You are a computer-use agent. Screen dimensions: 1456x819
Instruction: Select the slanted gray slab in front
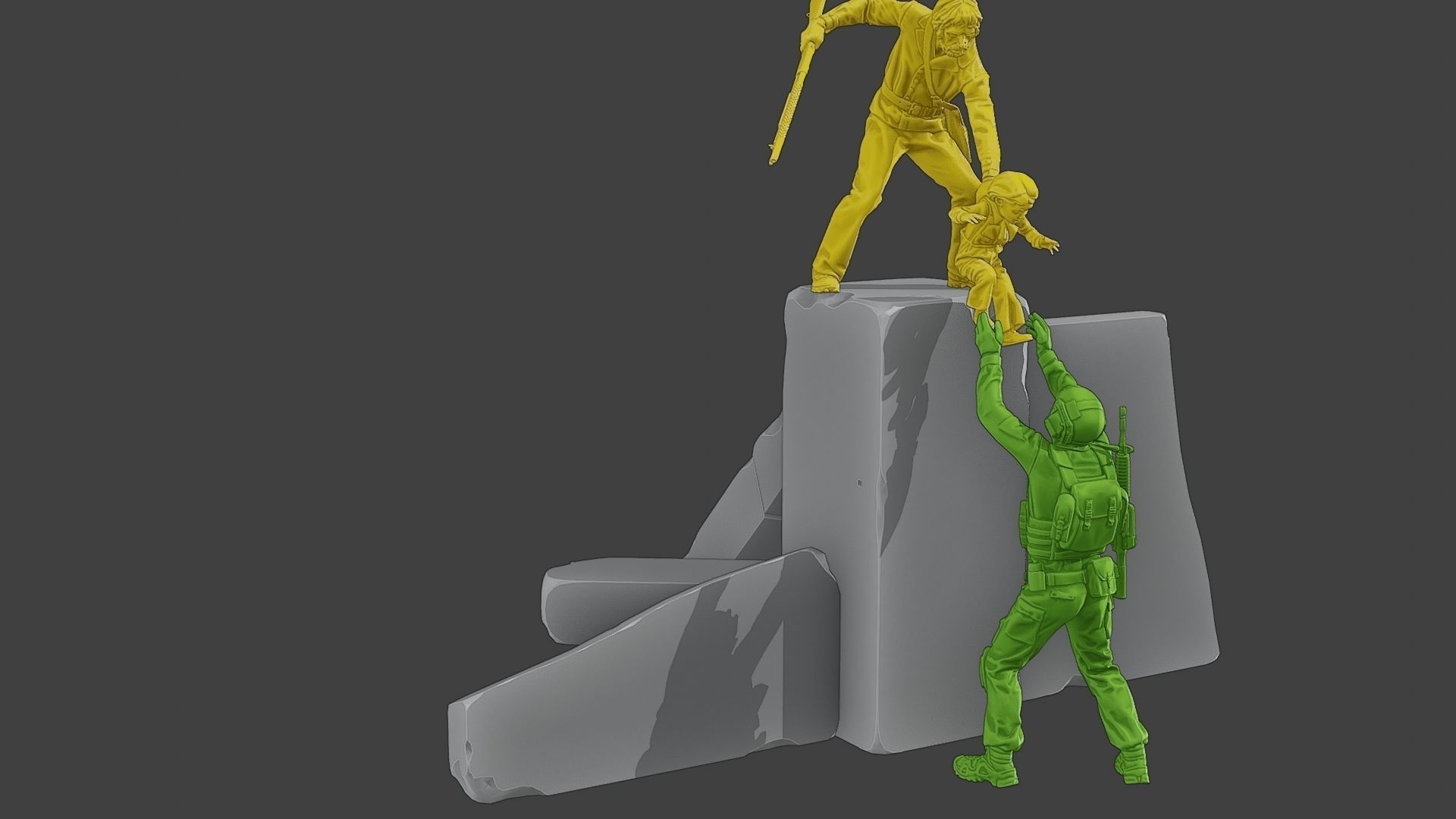click(645, 675)
